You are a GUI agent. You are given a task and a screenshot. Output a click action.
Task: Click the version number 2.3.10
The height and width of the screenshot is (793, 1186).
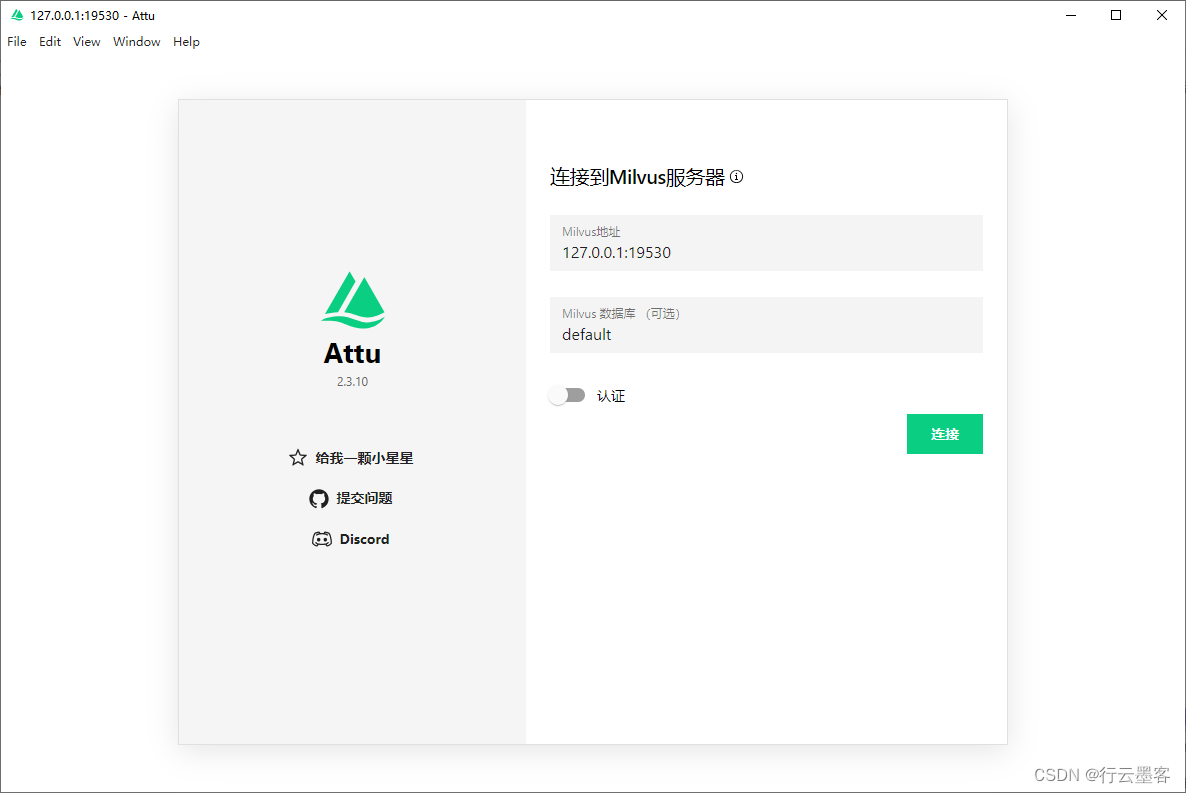tap(352, 381)
